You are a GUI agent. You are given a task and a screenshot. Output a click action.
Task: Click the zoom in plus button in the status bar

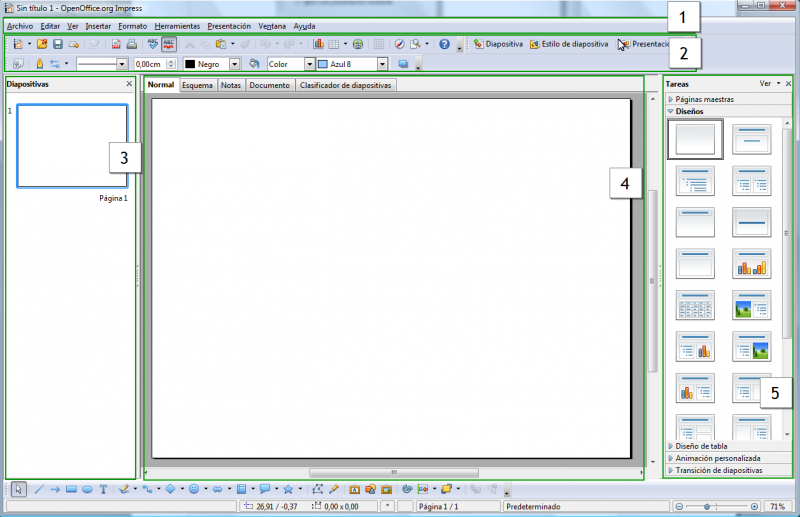click(755, 506)
